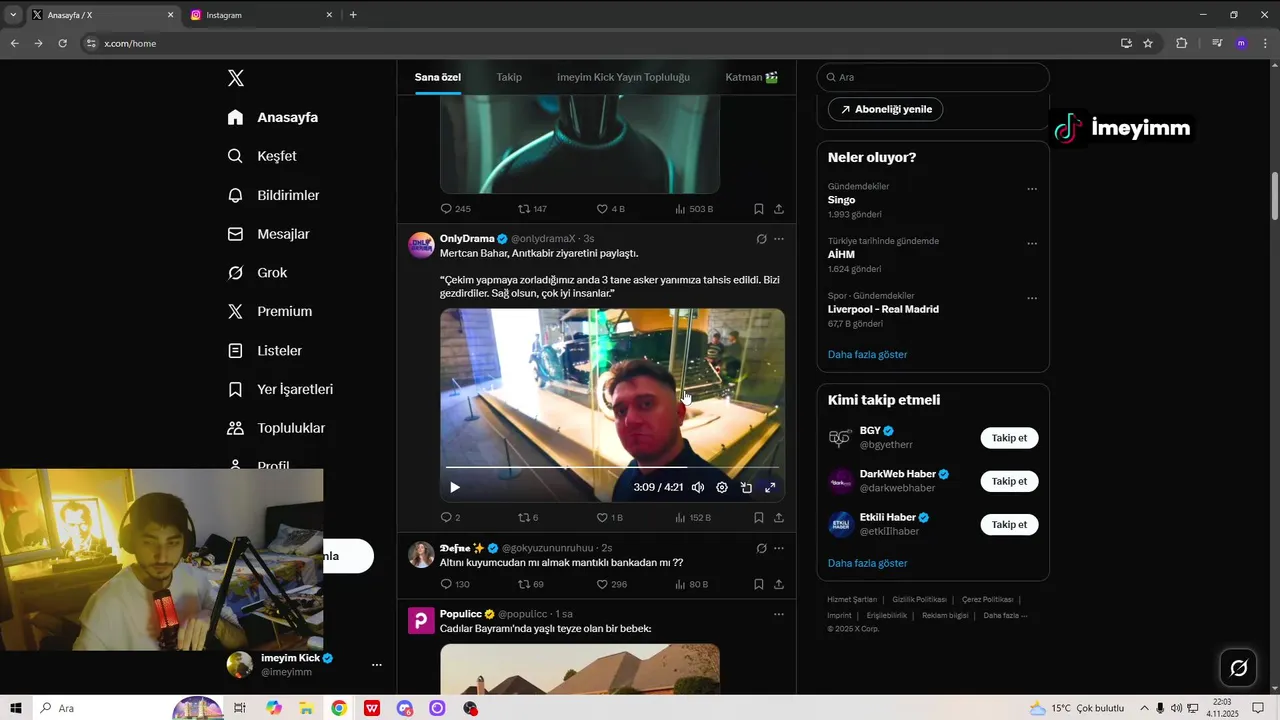Viewport: 1280px width, 720px height.
Task: Repost the OnlyDrama post
Action: point(528,517)
